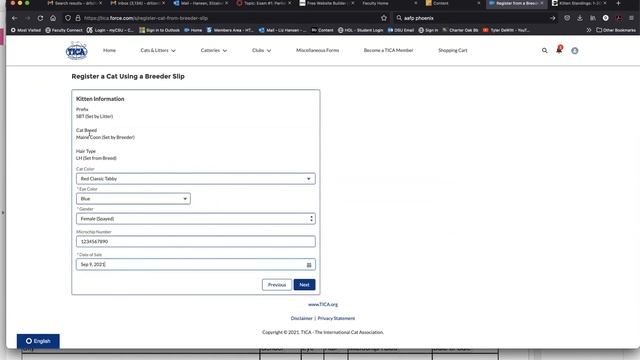Close the Content tab
This screenshot has width=640, height=360.
point(479,3)
